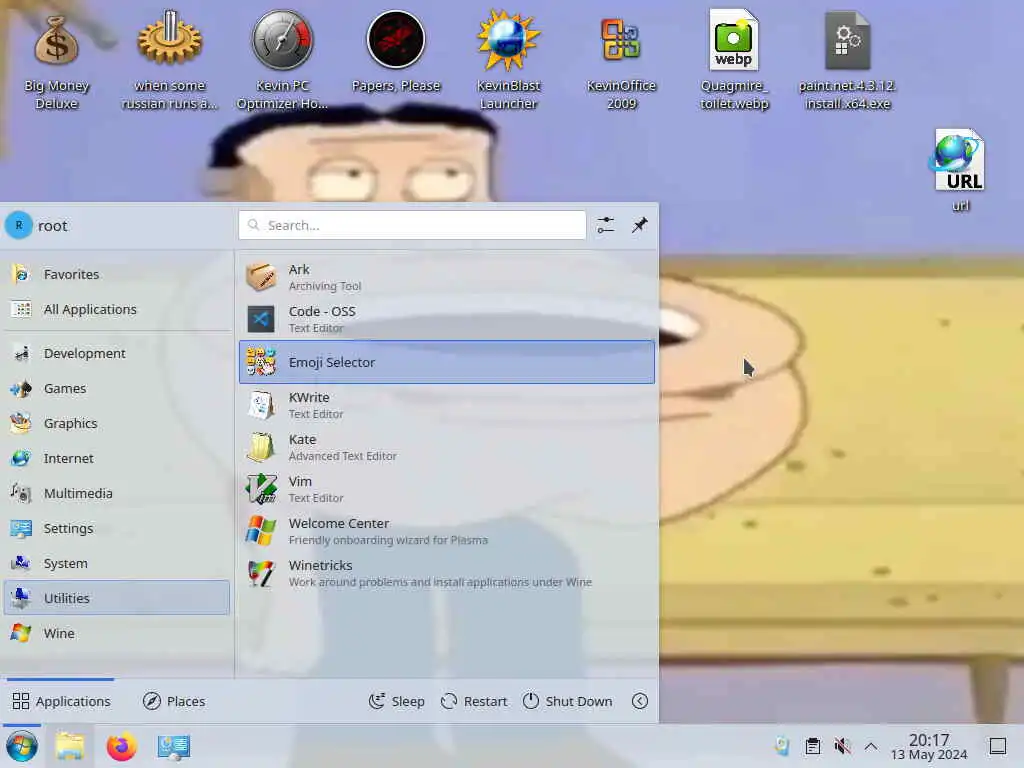The width and height of the screenshot is (1024, 768).
Task: Launch Winetricks
Action: click(x=447, y=573)
